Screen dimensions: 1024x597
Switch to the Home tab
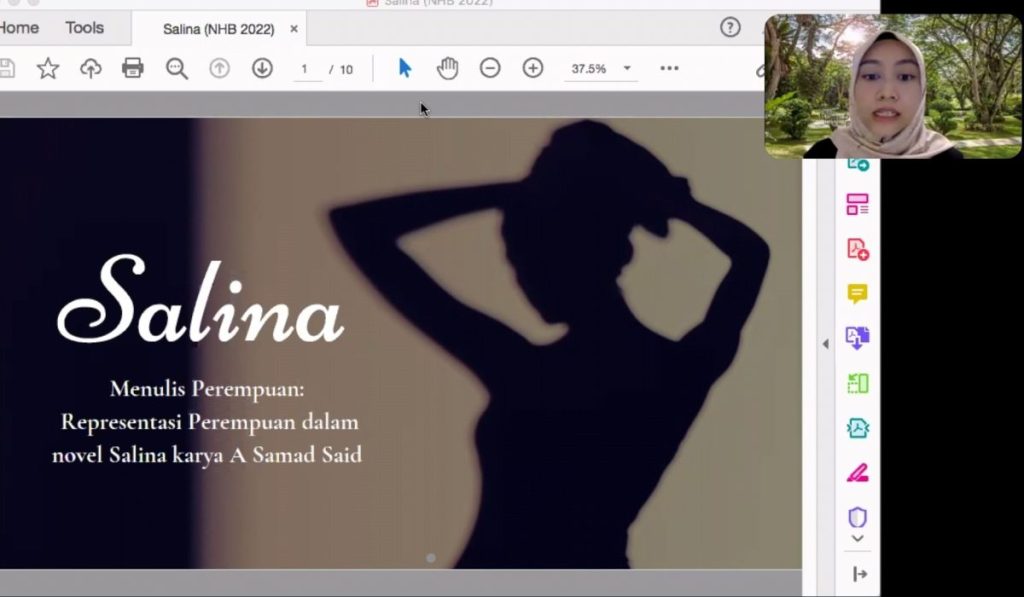tap(19, 27)
